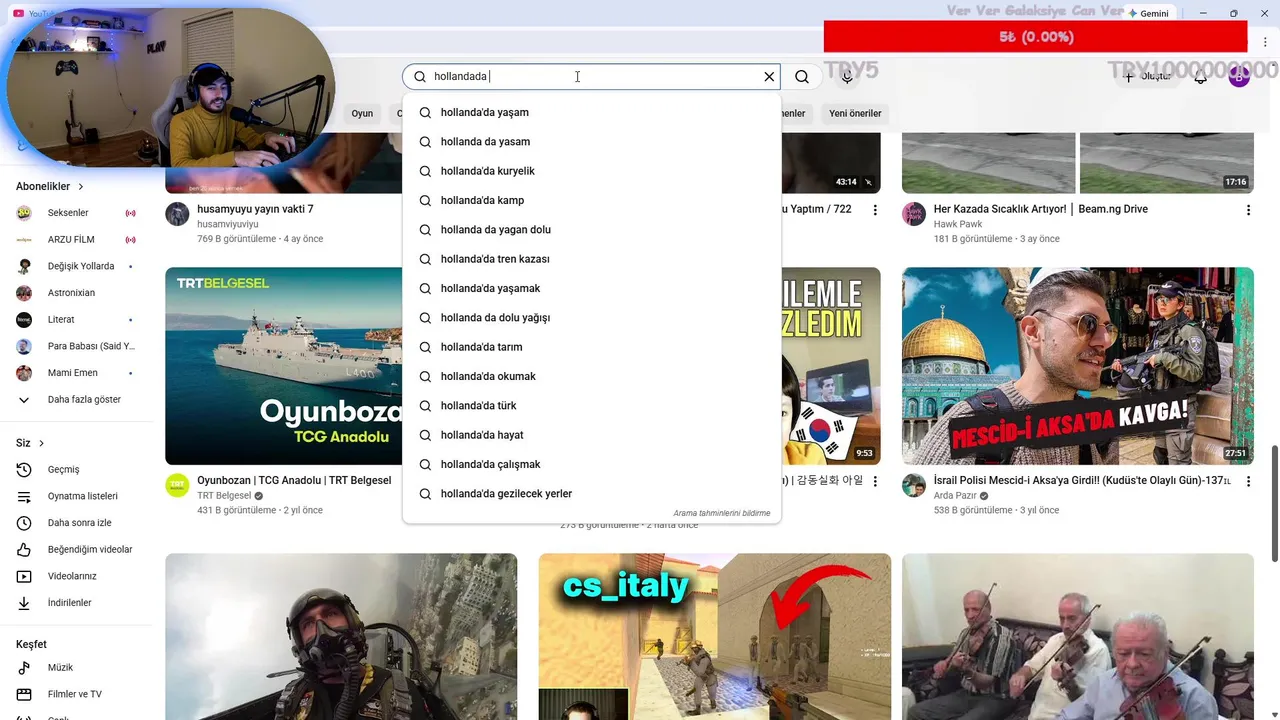Expand the Siz section chevron

pyautogui.click(x=41, y=443)
